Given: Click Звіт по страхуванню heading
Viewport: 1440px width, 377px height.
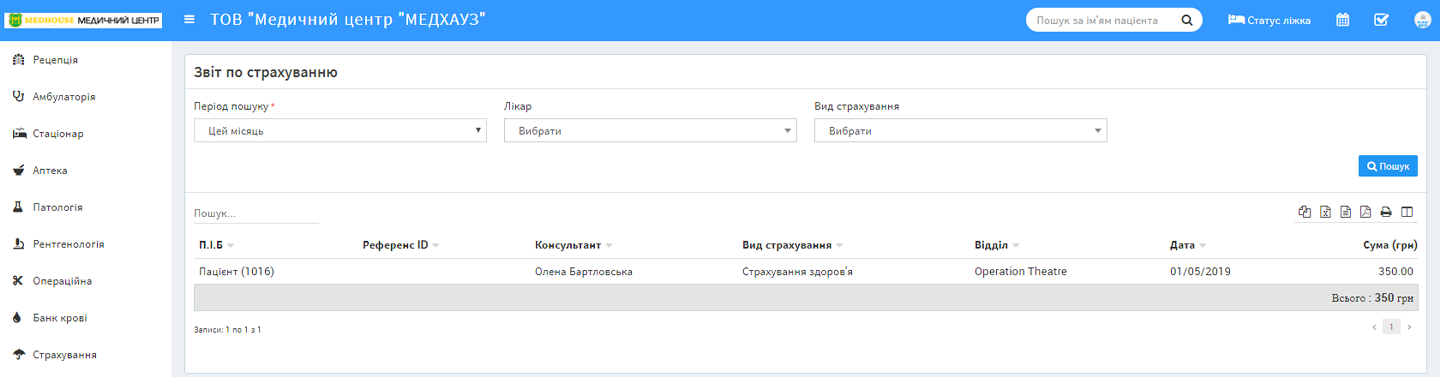Looking at the screenshot, I should (x=265, y=72).
